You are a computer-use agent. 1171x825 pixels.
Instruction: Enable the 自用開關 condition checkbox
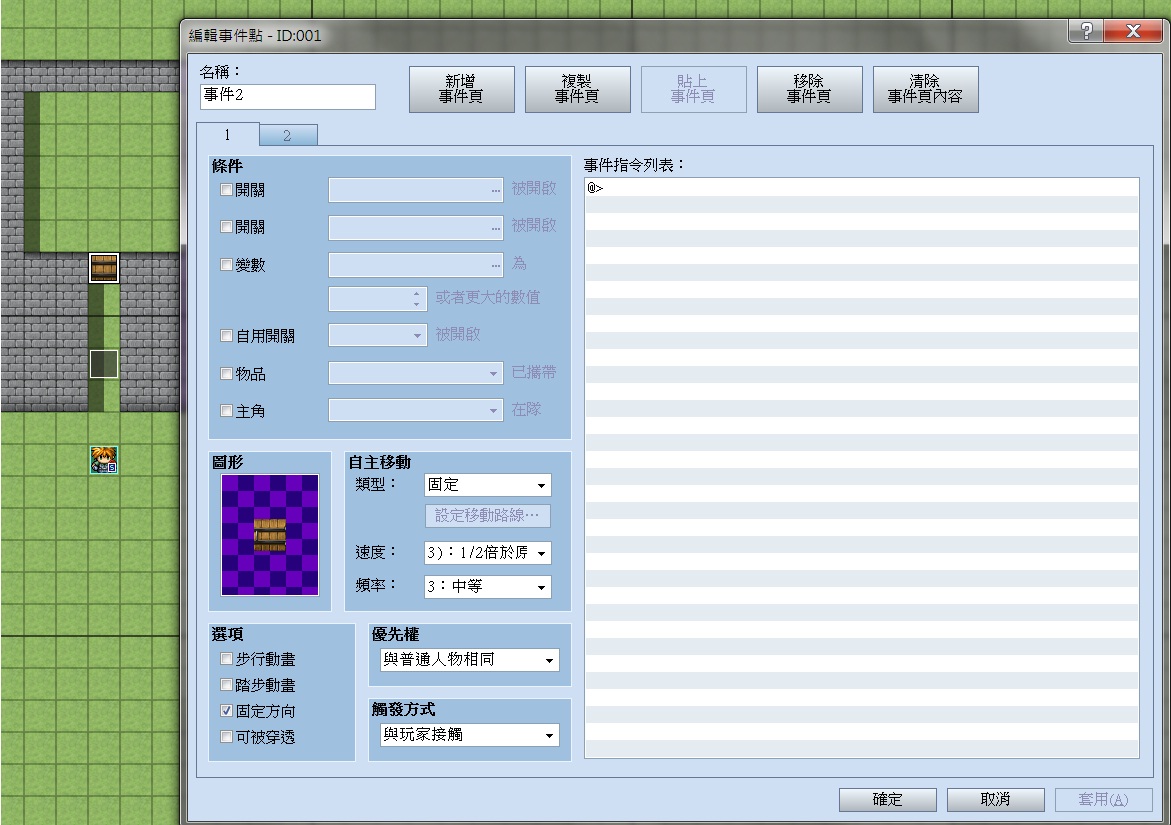tap(226, 336)
